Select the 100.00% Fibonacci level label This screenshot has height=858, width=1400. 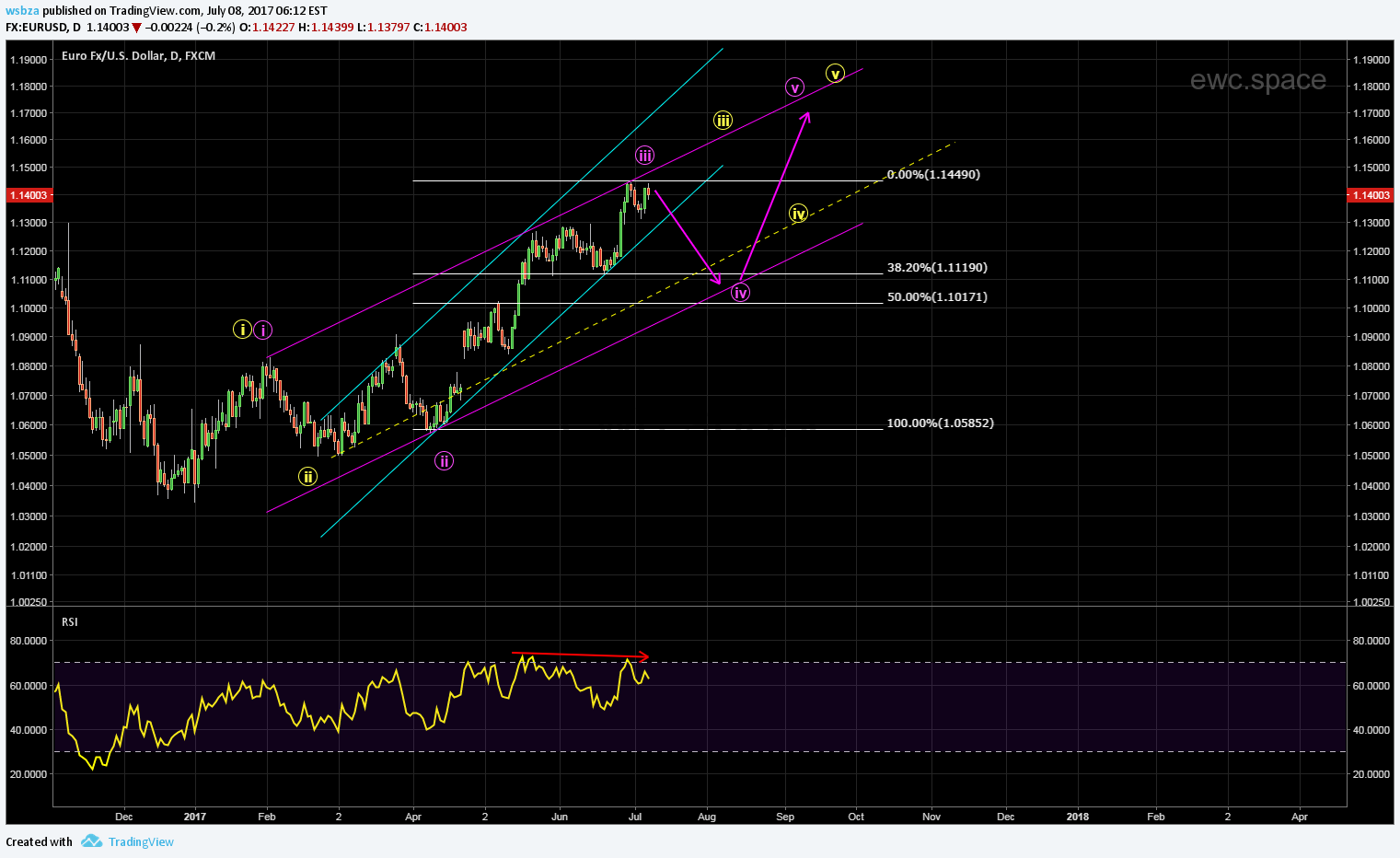(x=939, y=423)
